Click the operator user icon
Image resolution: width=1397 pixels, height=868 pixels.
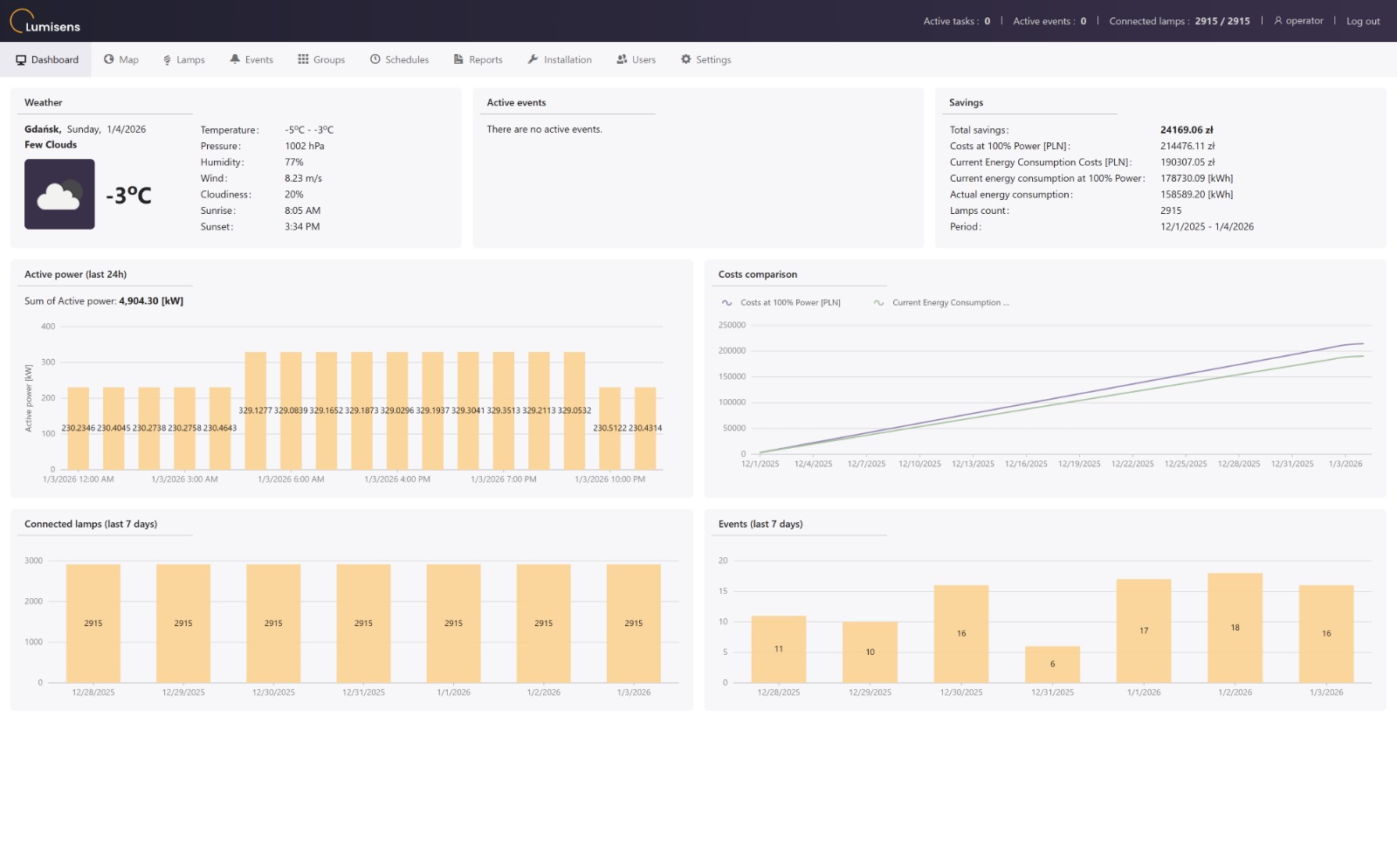tap(1278, 21)
